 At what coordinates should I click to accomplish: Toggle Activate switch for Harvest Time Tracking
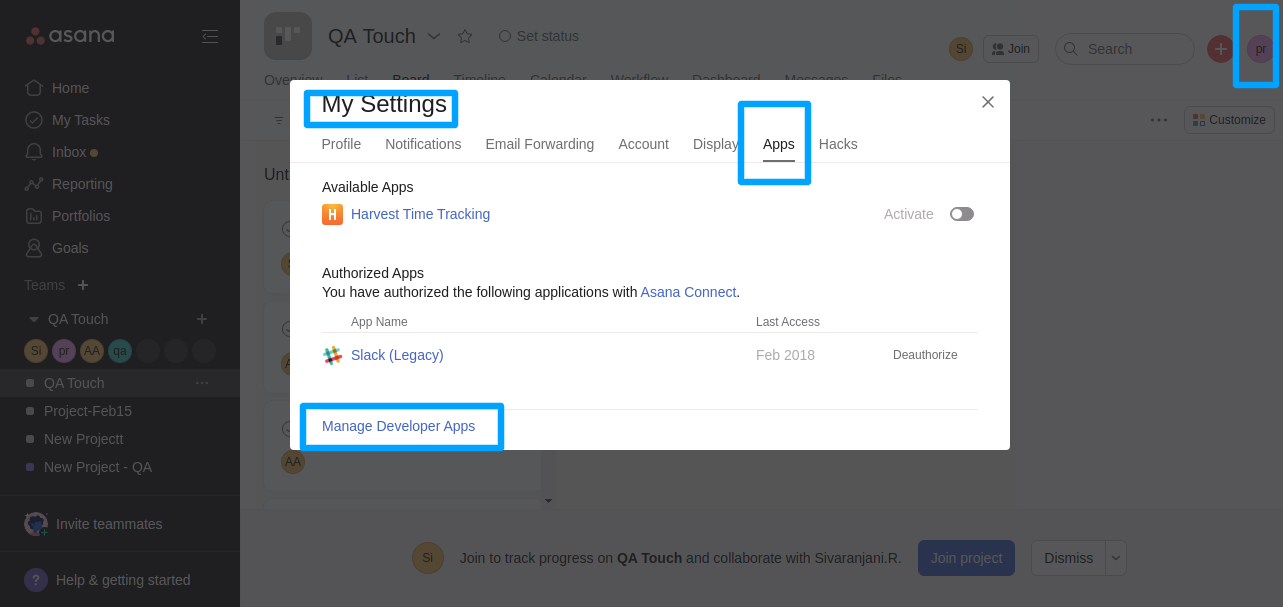961,214
